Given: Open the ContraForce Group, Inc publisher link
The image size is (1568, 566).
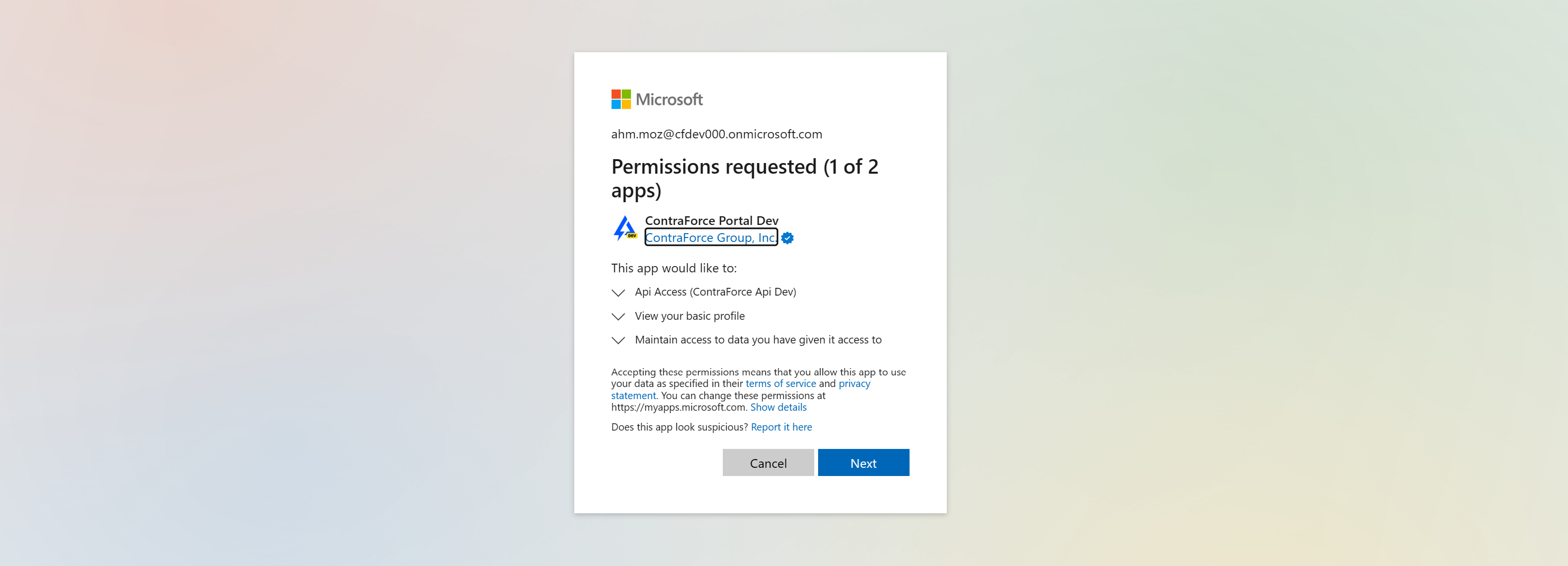Looking at the screenshot, I should click(x=710, y=238).
